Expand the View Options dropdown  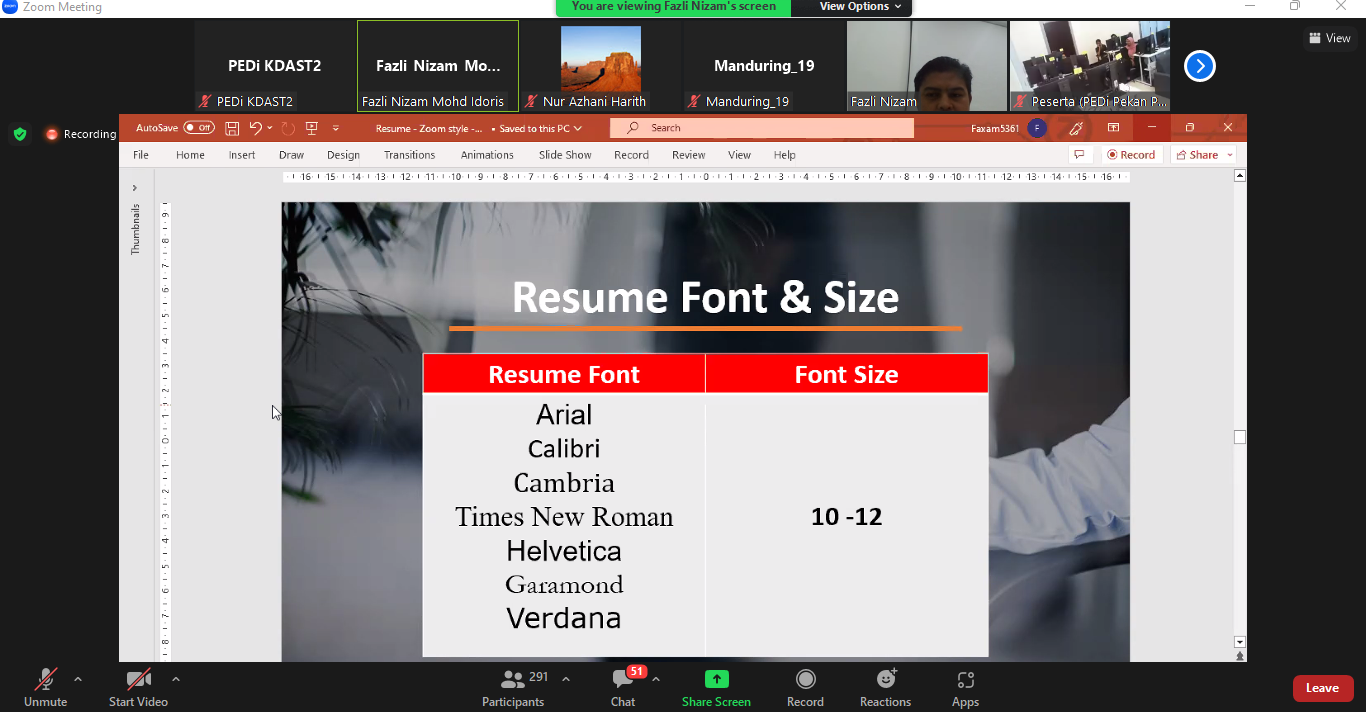(x=860, y=7)
